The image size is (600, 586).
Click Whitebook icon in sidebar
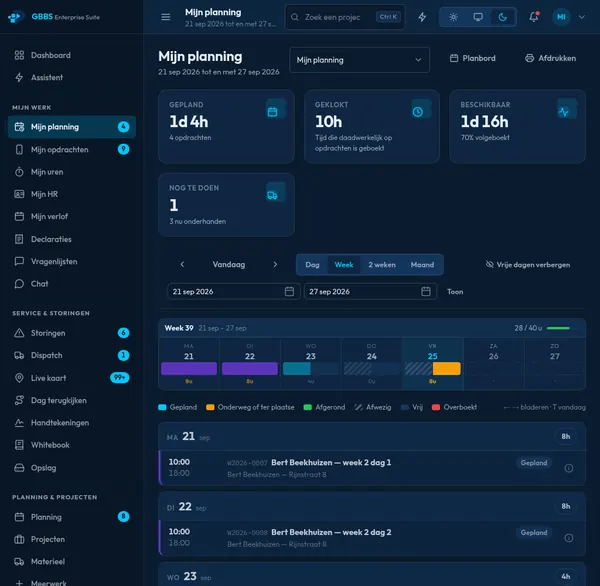19,445
